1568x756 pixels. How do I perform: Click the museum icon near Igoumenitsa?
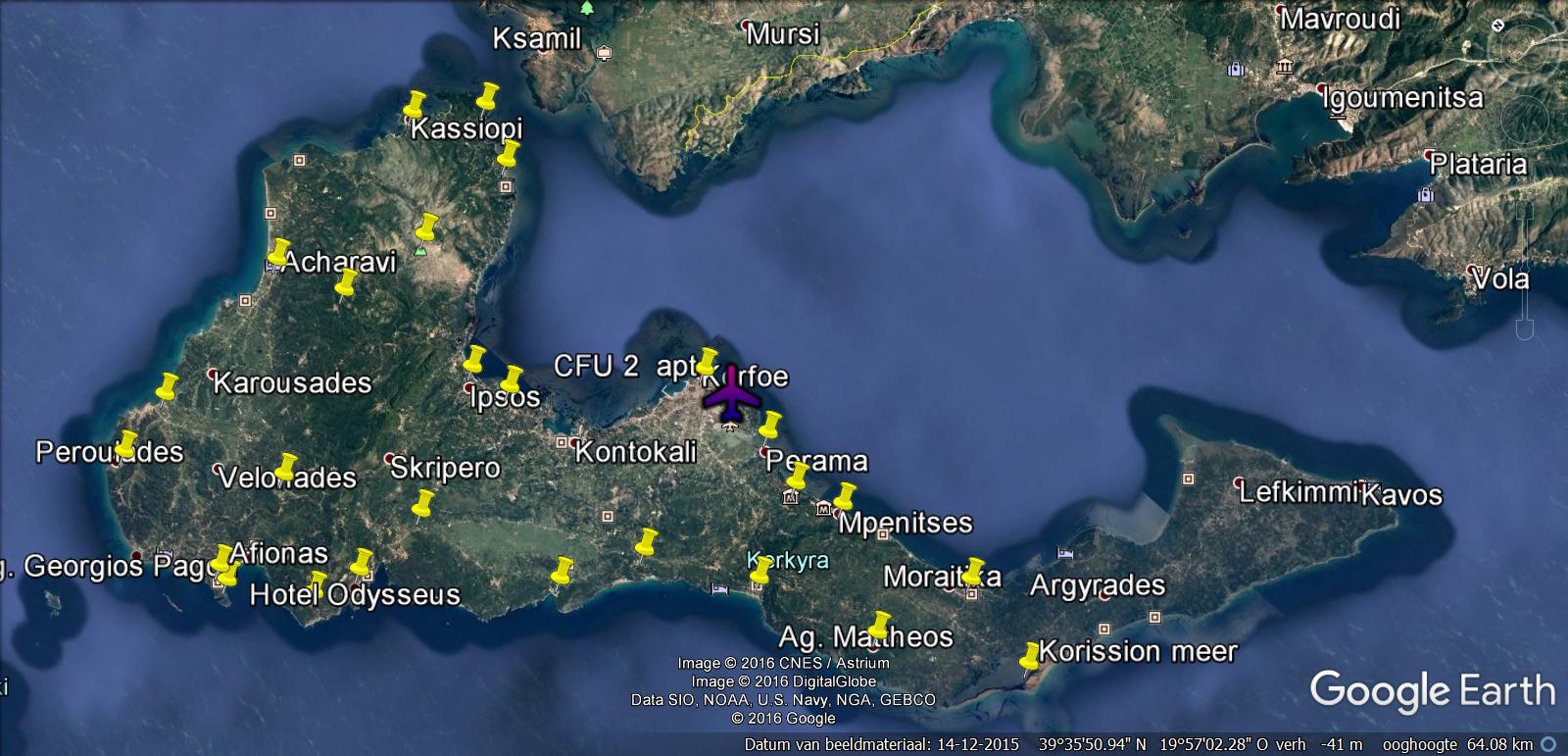(x=1284, y=67)
